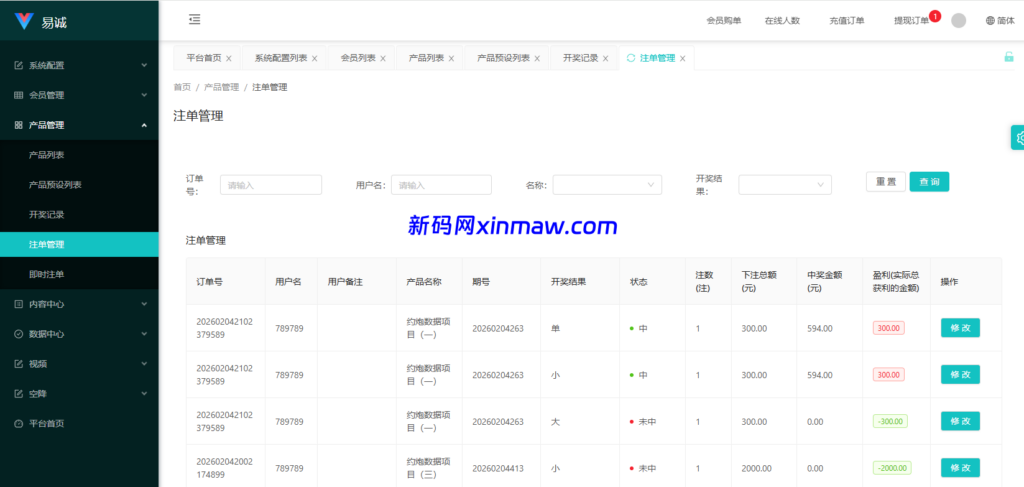Viewport: 1024px width, 487px height.
Task: Close the 开奖记录 tab
Action: tap(605, 59)
